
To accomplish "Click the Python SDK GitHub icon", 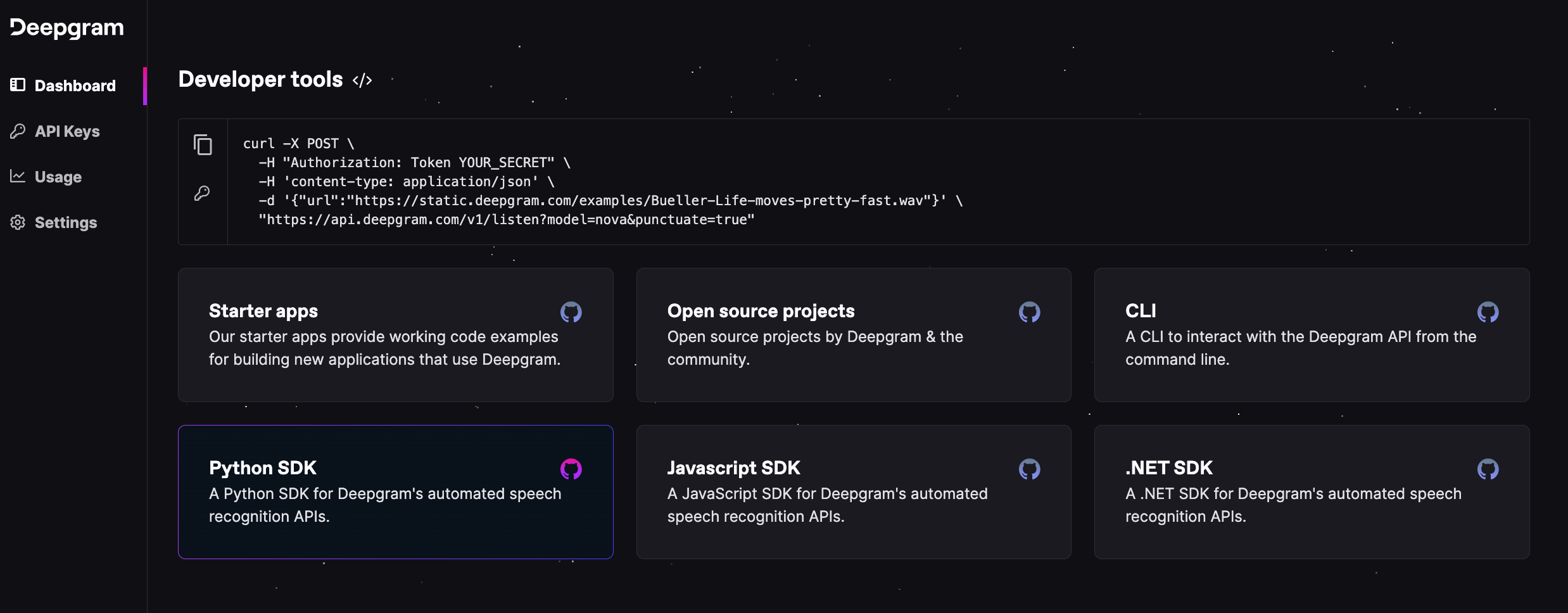I will (x=571, y=469).
